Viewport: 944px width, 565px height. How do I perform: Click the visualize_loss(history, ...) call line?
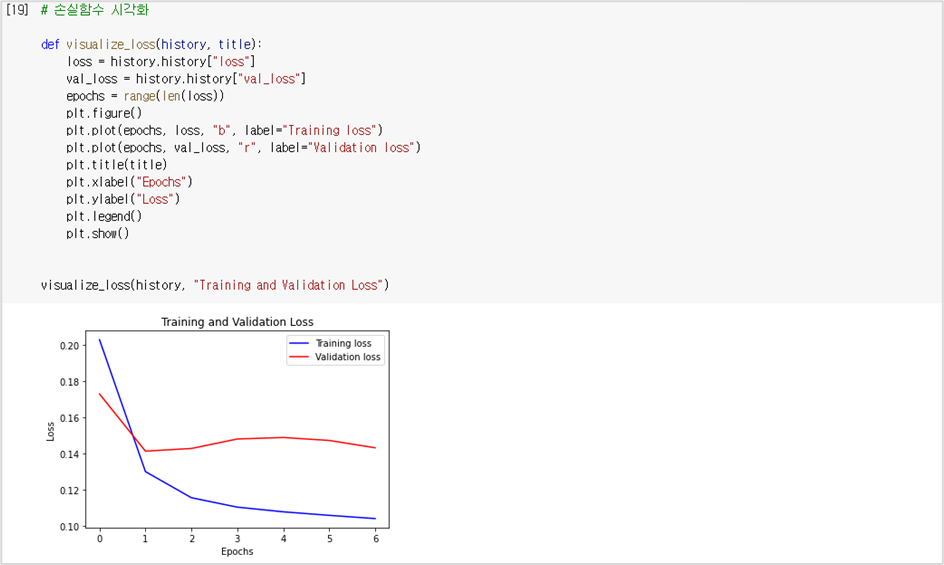click(x=215, y=286)
